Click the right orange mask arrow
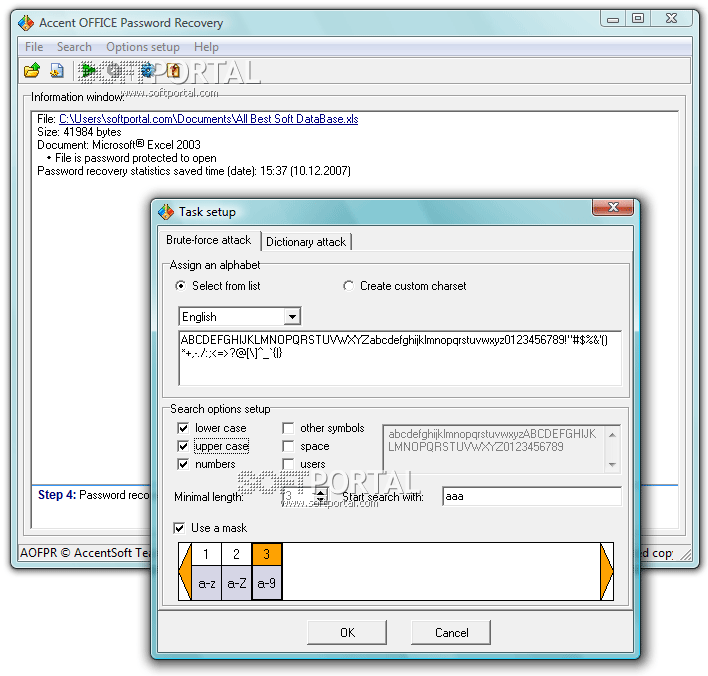The image size is (708, 676). click(x=606, y=571)
